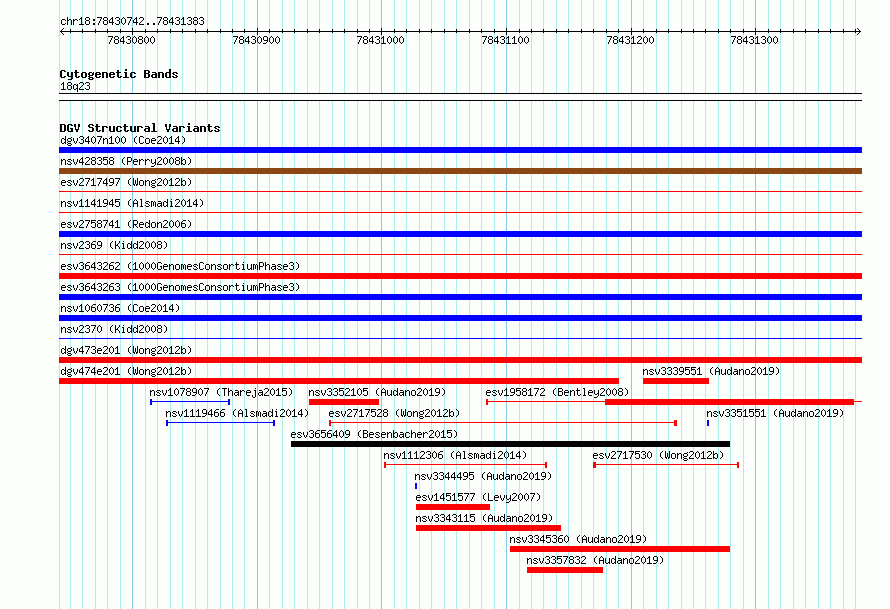The image size is (890, 609).
Task: Click the chr18:78430742..78431383 region label
Action: pos(132,22)
